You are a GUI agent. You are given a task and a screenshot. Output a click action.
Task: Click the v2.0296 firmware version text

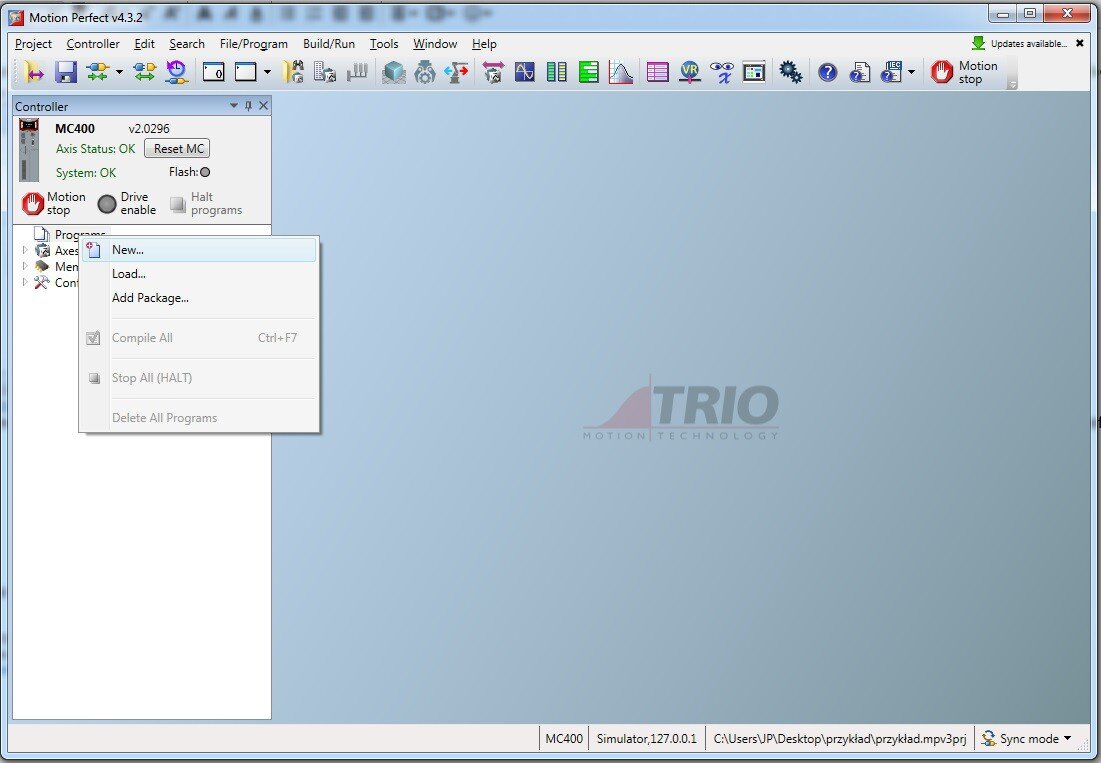coord(149,128)
